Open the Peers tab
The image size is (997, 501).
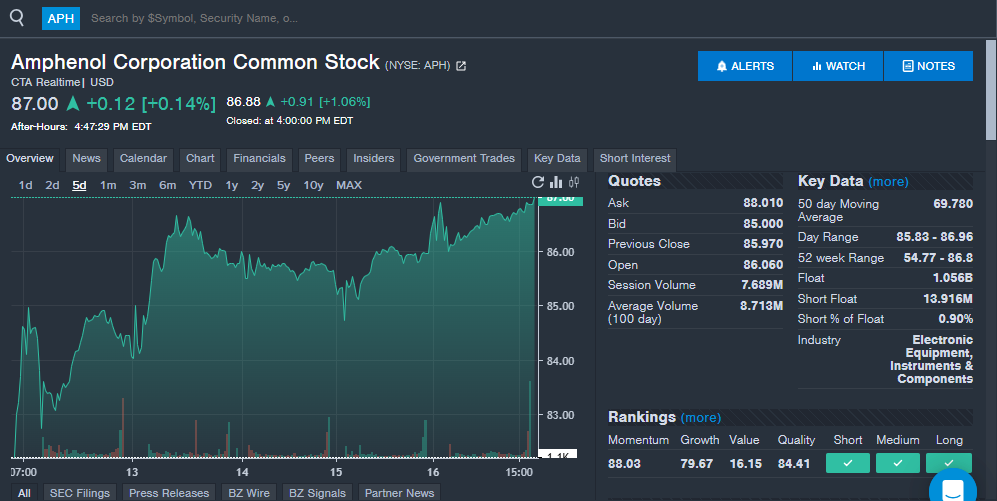point(319,159)
